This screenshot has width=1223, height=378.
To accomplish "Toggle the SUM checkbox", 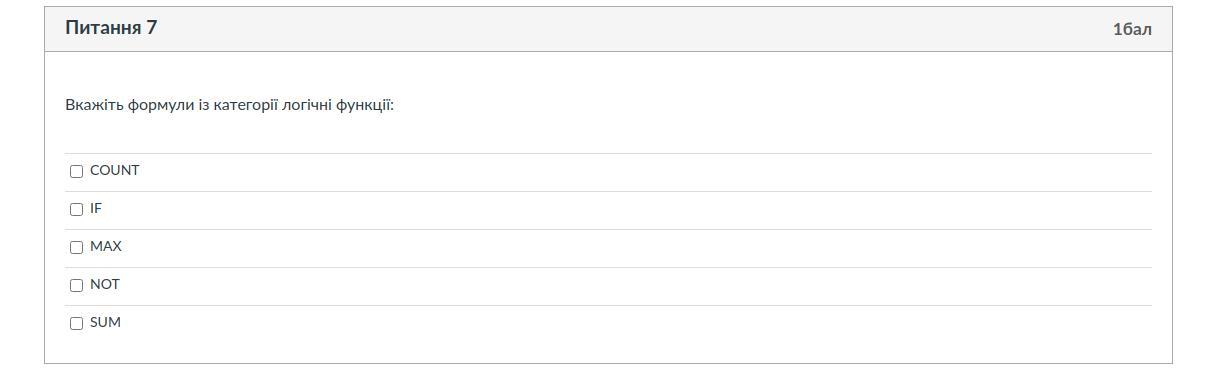I will pyautogui.click(x=76, y=323).
